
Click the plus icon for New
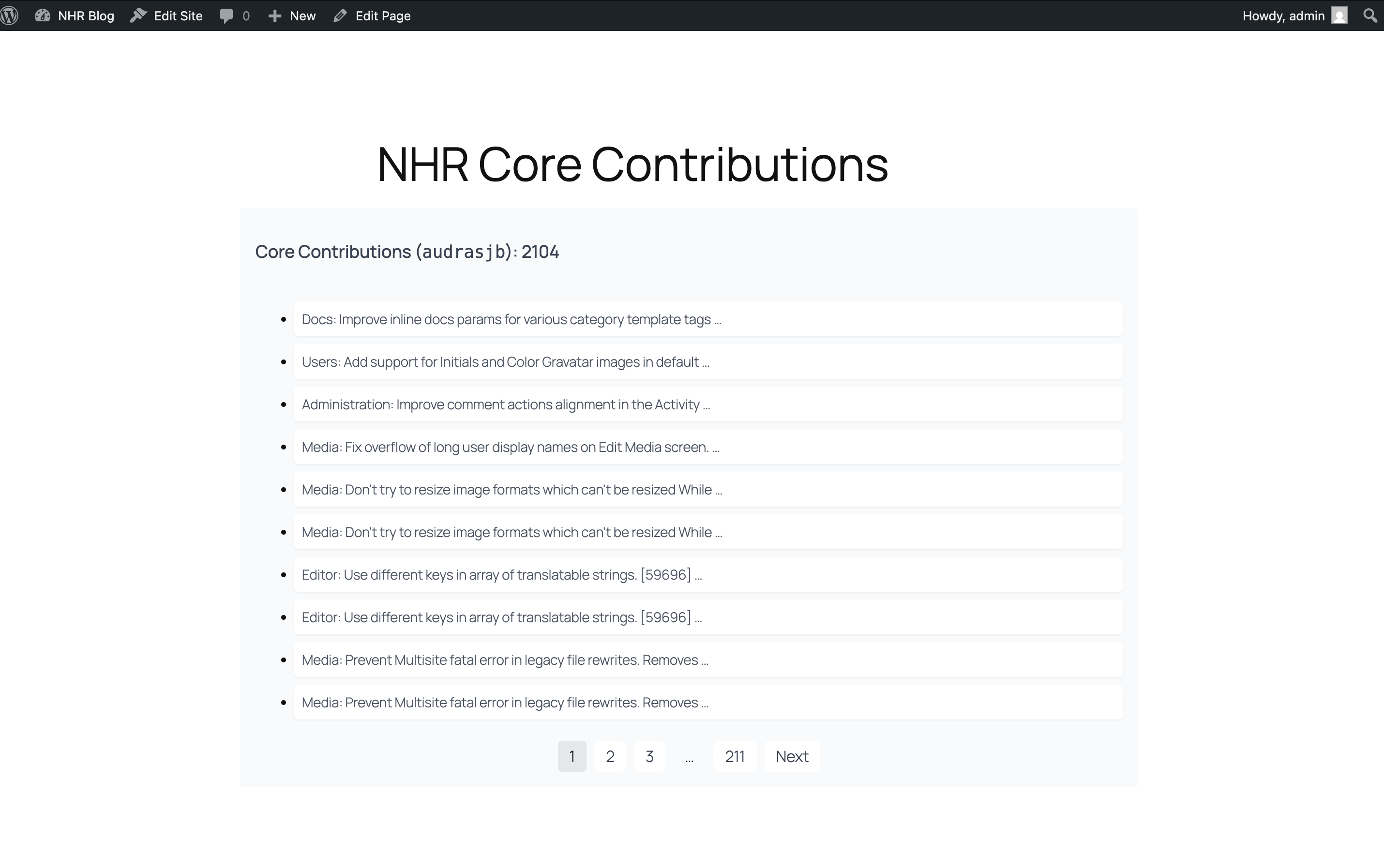[x=275, y=15]
